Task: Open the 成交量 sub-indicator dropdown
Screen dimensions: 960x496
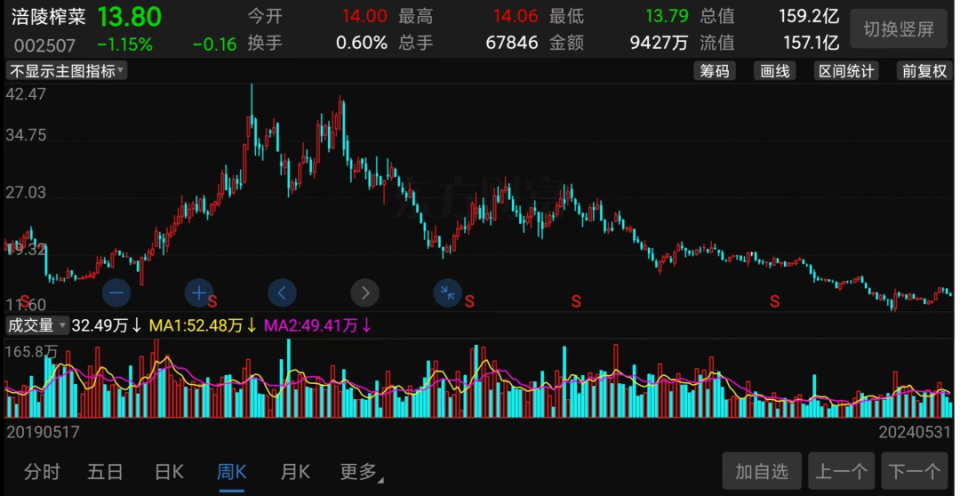Action: 37,325
